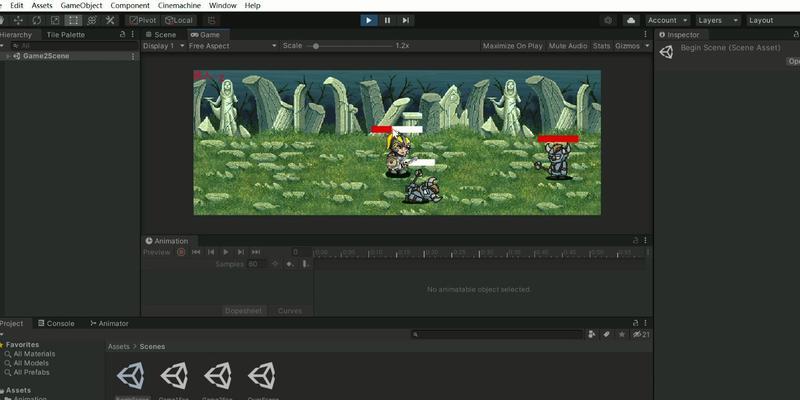
Task: Open the Layers dropdown
Action: (717, 20)
